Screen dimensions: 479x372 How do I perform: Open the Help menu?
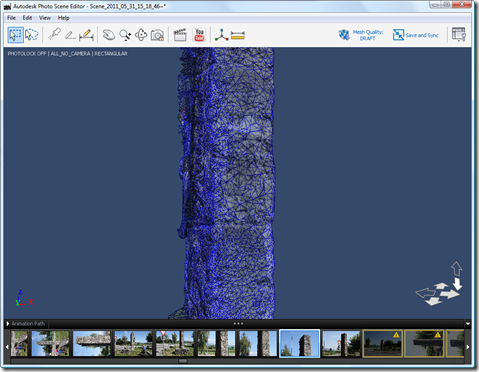63,18
